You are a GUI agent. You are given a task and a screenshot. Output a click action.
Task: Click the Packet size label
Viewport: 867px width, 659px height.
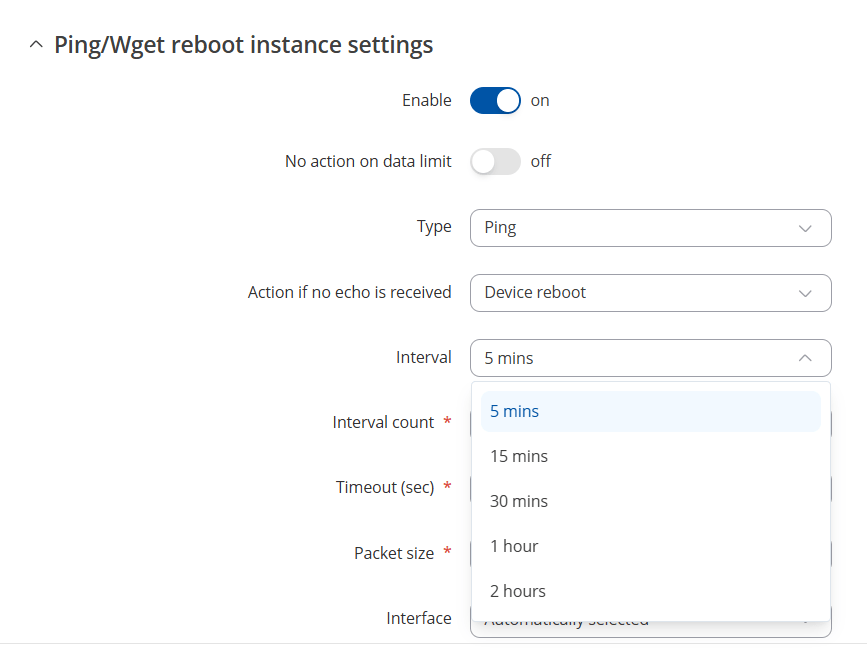(x=394, y=553)
